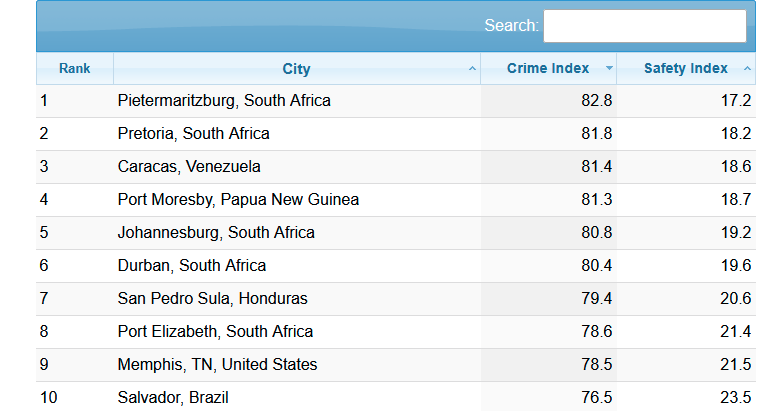This screenshot has height=411, width=773.
Task: Click Memphis, TN, United States
Action: click(x=217, y=365)
